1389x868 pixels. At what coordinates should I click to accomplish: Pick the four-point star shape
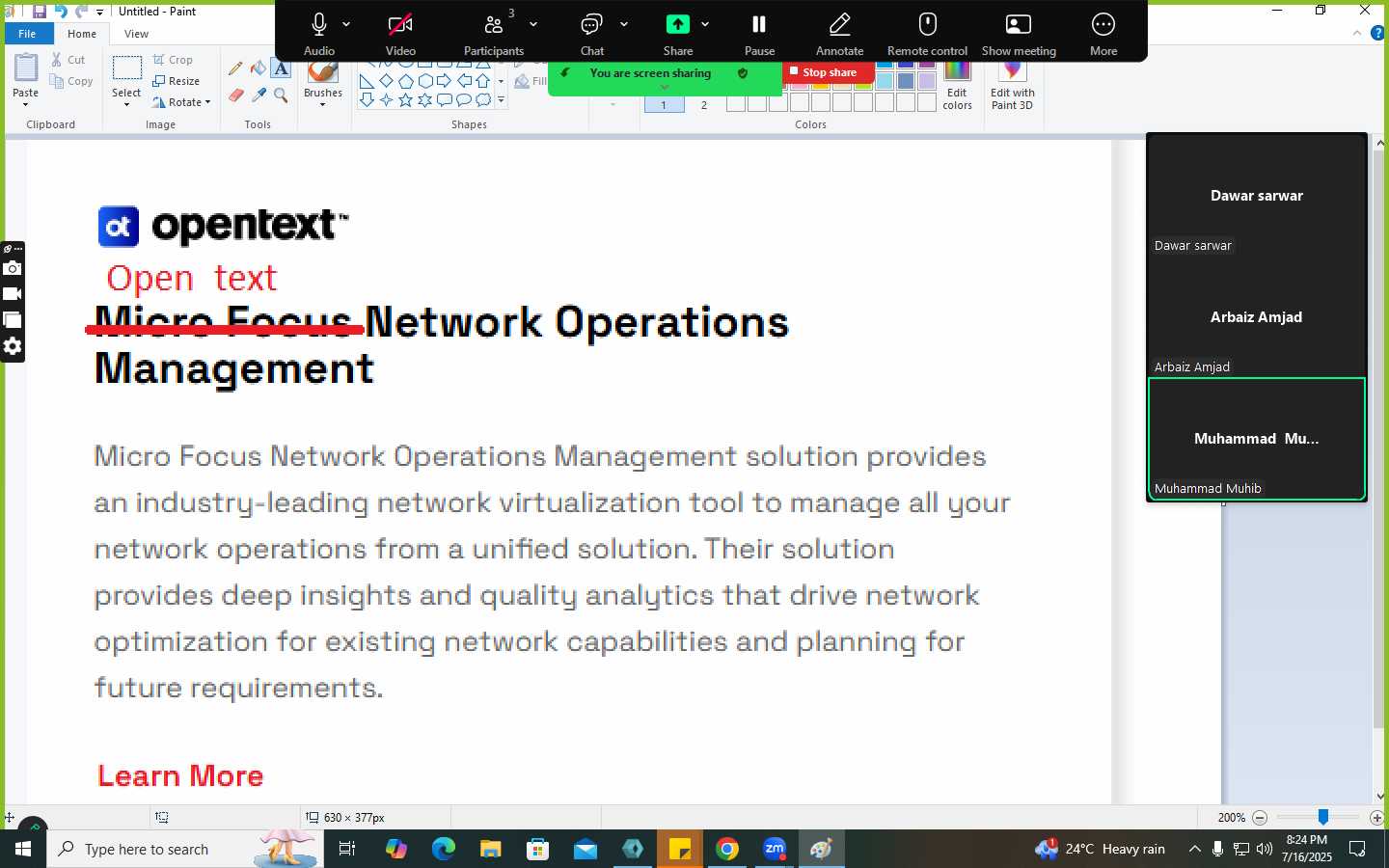pos(386,99)
